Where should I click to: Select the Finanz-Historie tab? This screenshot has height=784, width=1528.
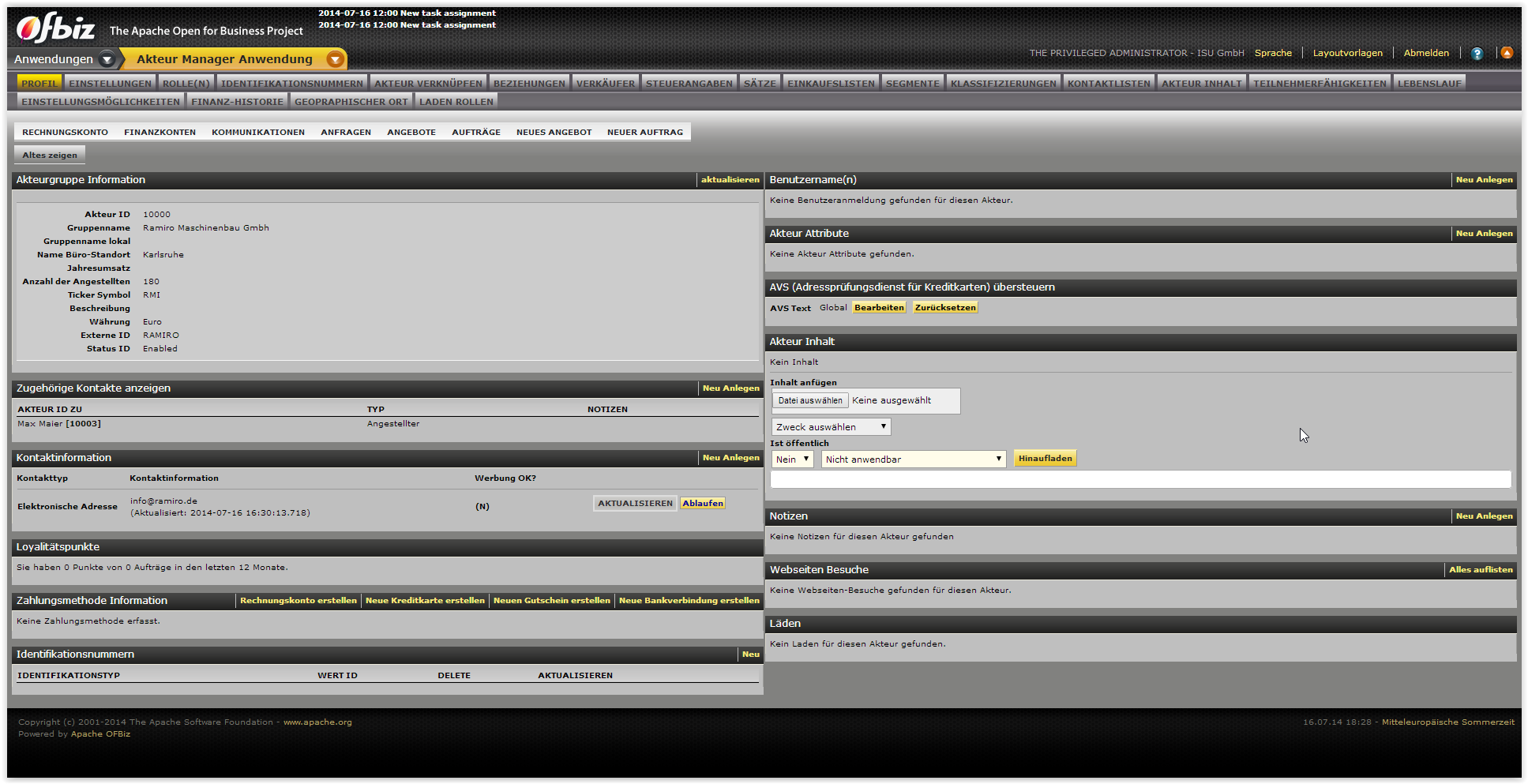[x=237, y=101]
